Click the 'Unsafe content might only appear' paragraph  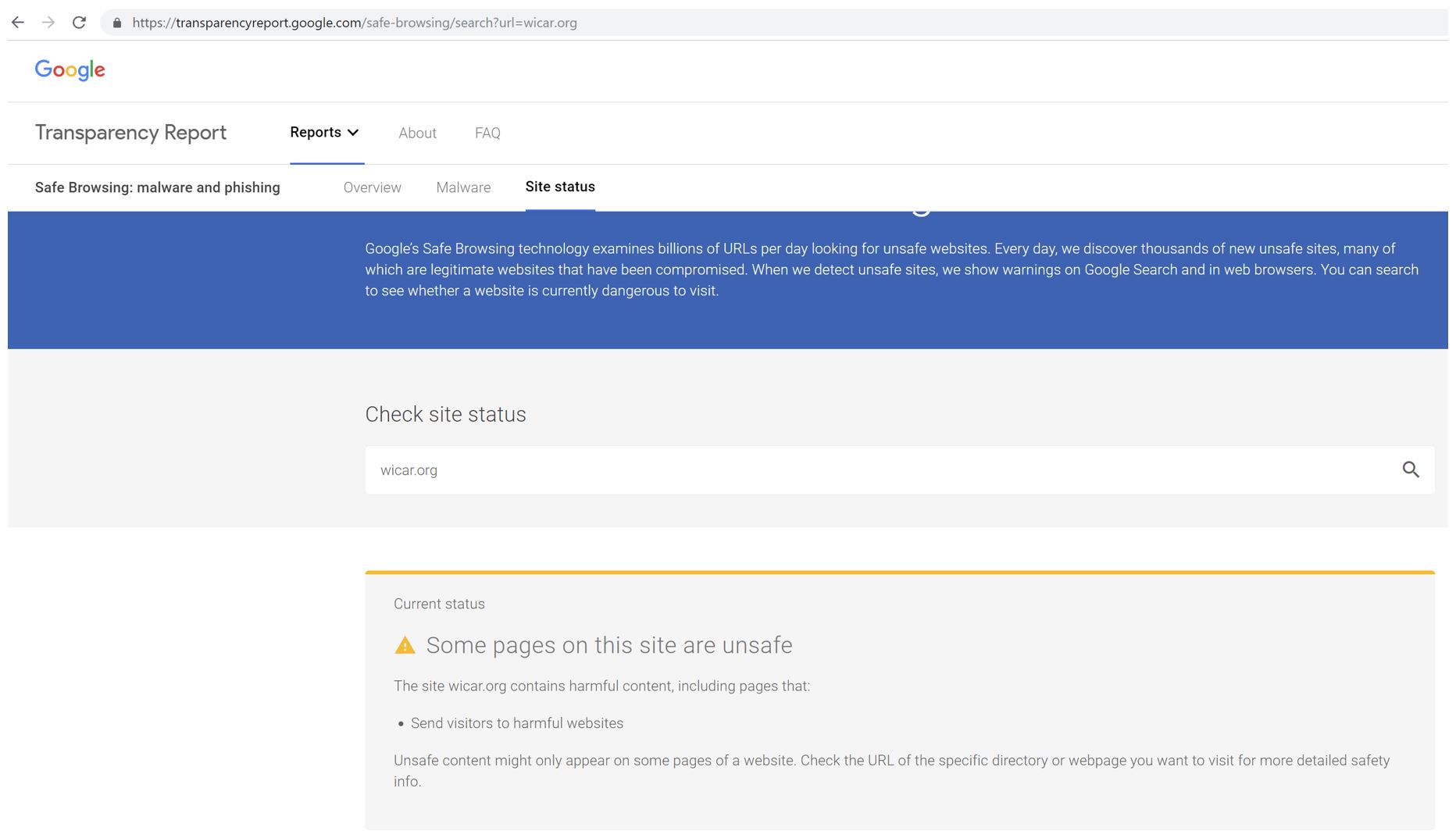[891, 771]
